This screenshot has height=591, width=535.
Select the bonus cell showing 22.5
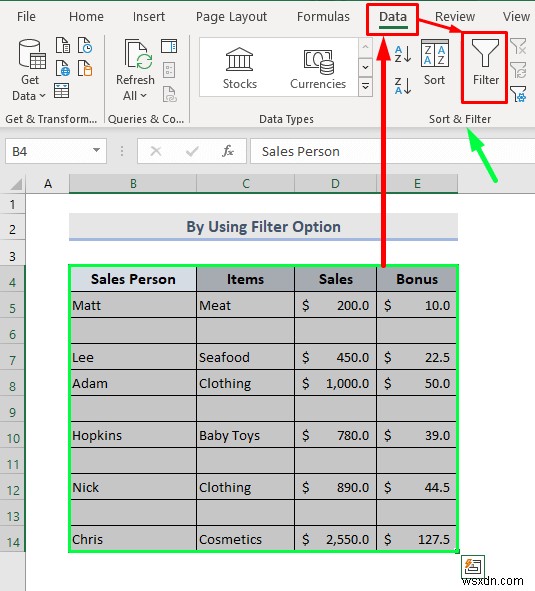pyautogui.click(x=417, y=357)
